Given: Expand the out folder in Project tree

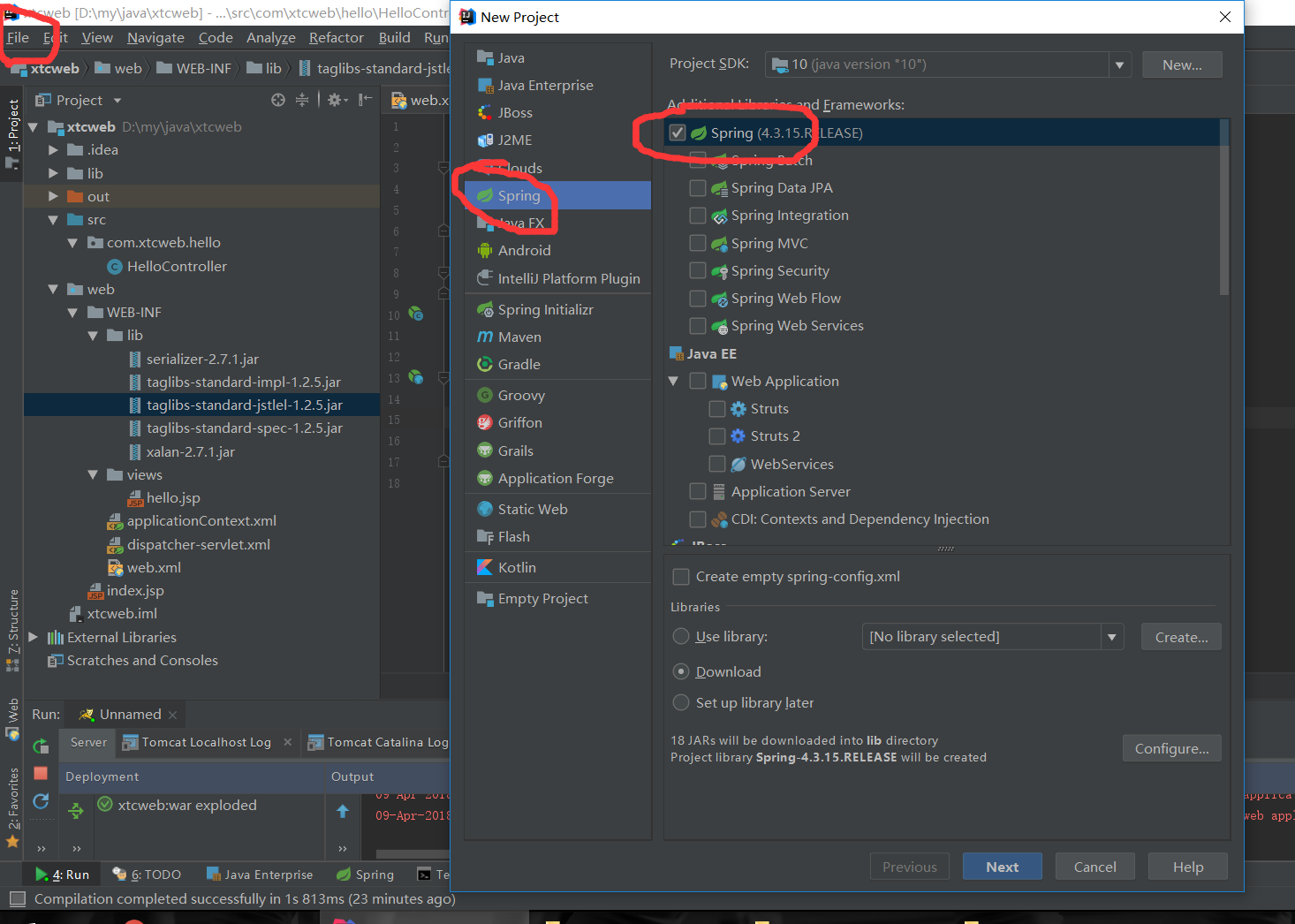Looking at the screenshot, I should (53, 196).
